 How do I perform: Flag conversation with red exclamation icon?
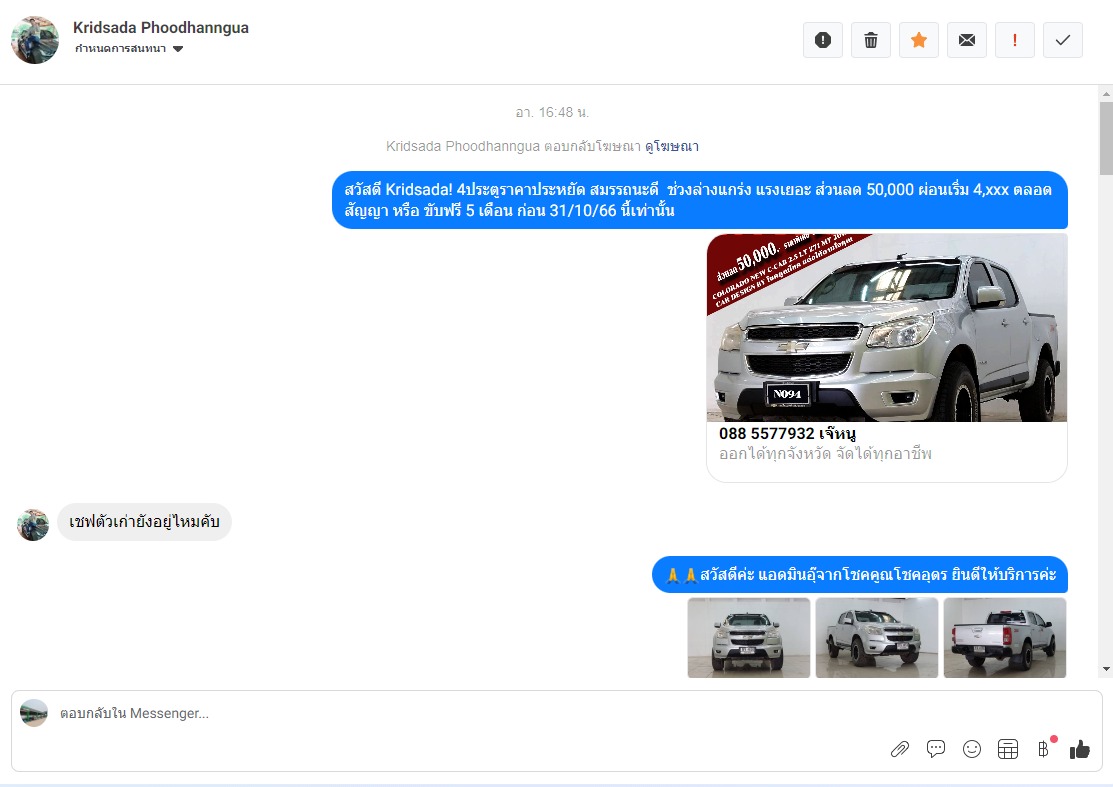1014,40
